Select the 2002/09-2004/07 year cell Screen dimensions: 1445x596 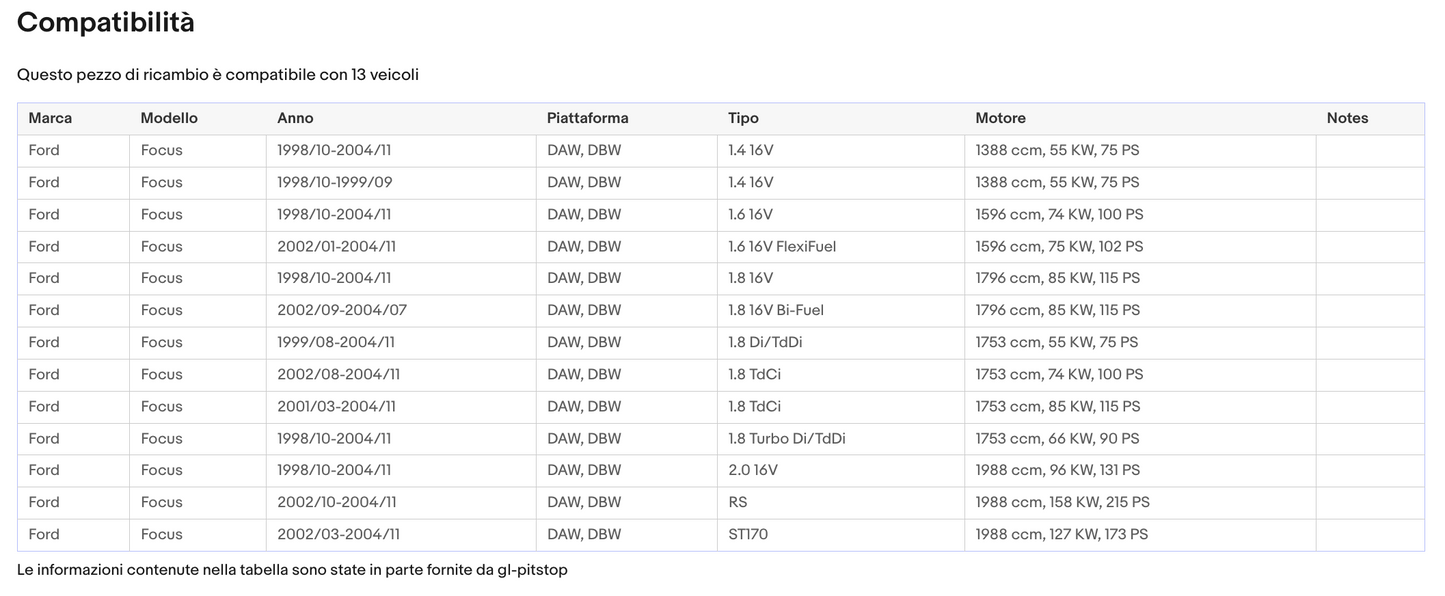pyautogui.click(x=342, y=310)
